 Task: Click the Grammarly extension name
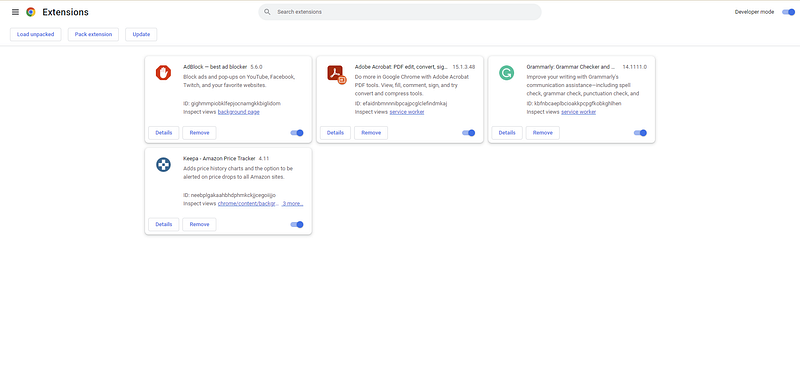coord(571,67)
